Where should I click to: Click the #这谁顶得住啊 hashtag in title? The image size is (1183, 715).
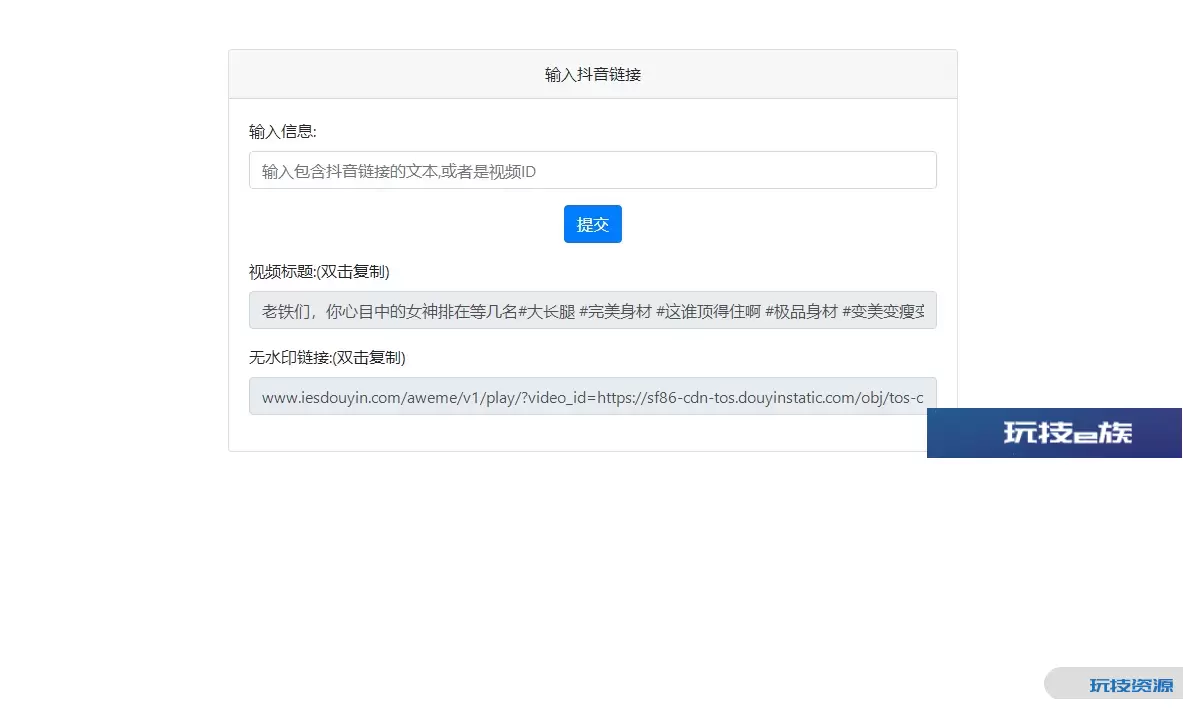pos(708,311)
